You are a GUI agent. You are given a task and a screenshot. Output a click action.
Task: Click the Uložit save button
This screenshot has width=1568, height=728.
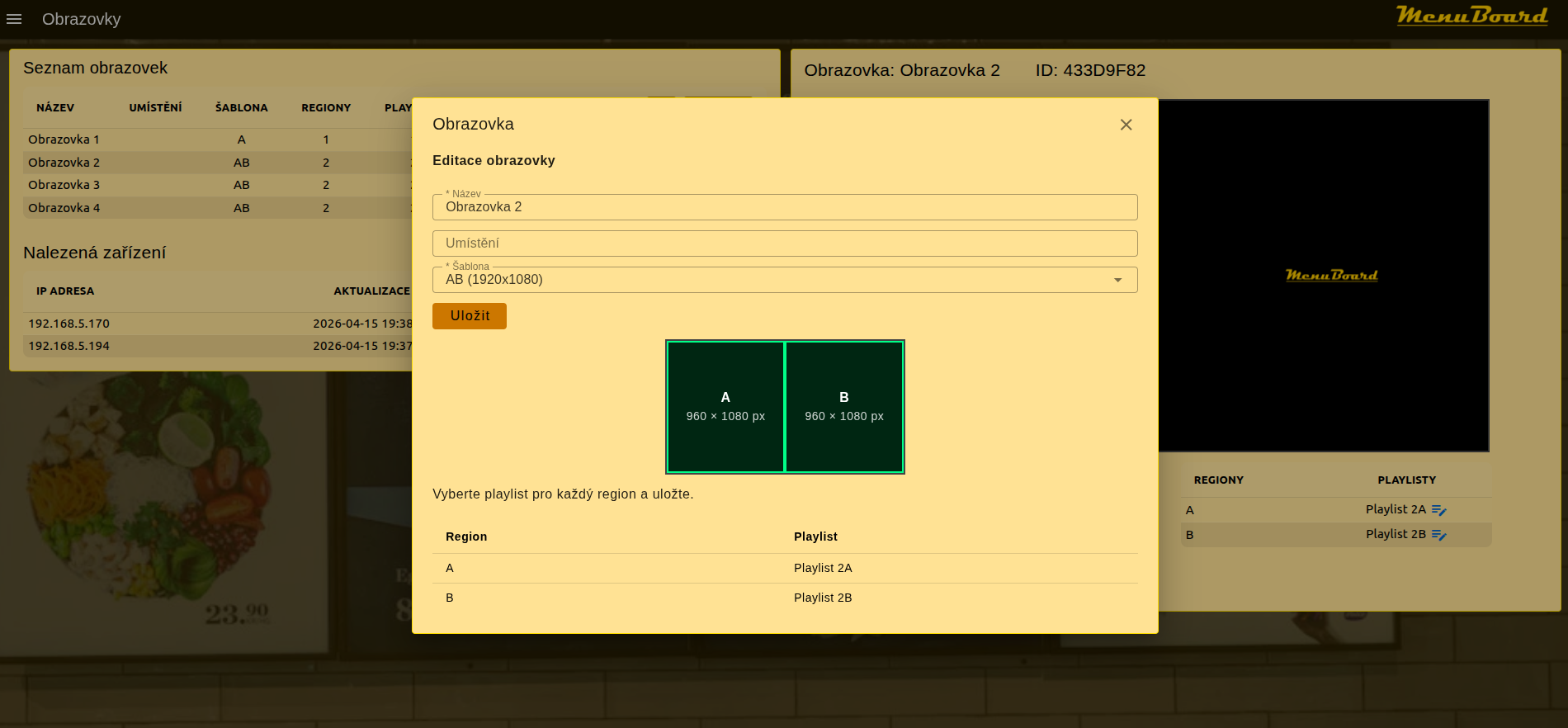[x=469, y=316]
